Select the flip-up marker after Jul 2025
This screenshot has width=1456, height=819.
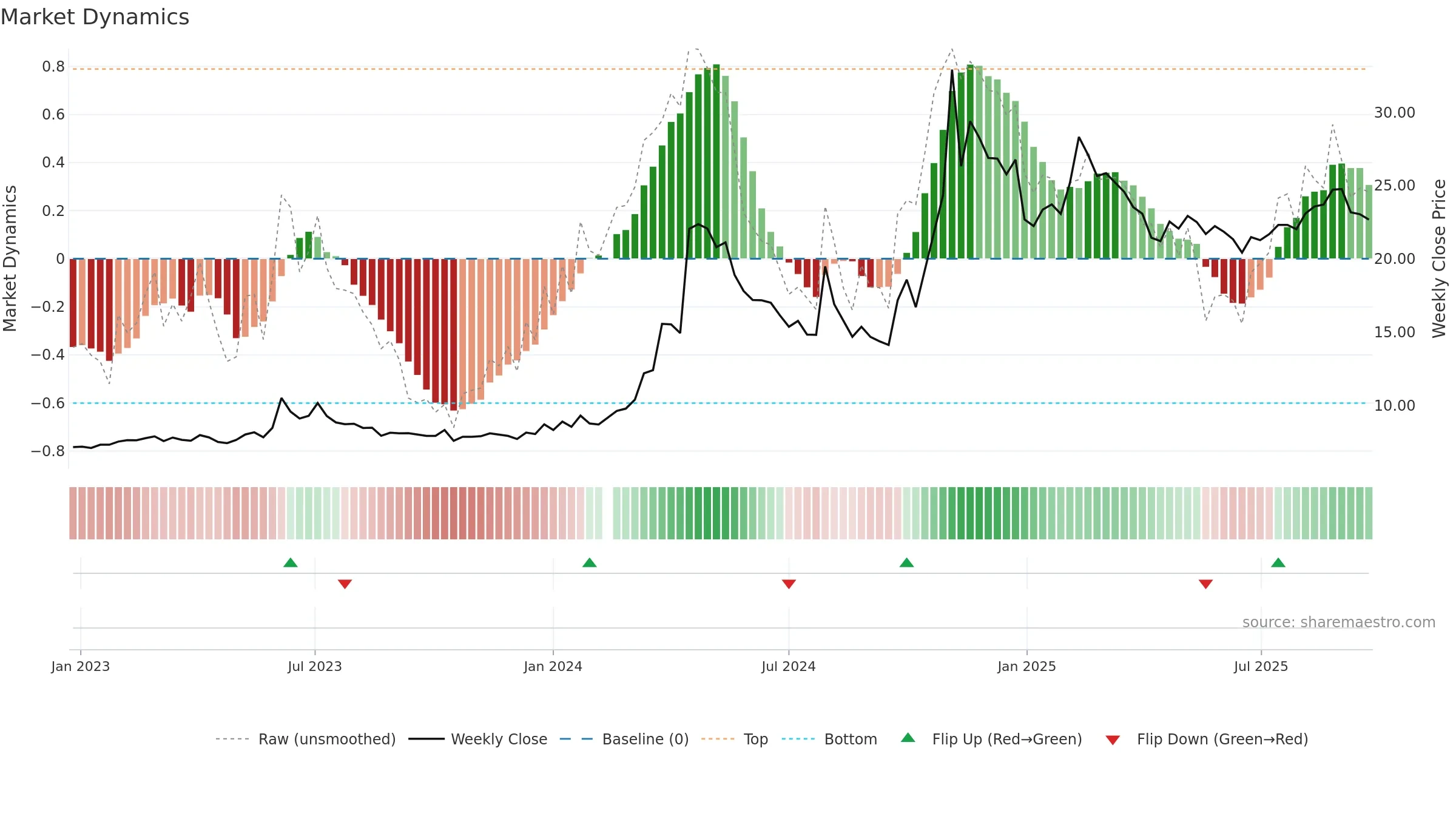pos(1278,562)
